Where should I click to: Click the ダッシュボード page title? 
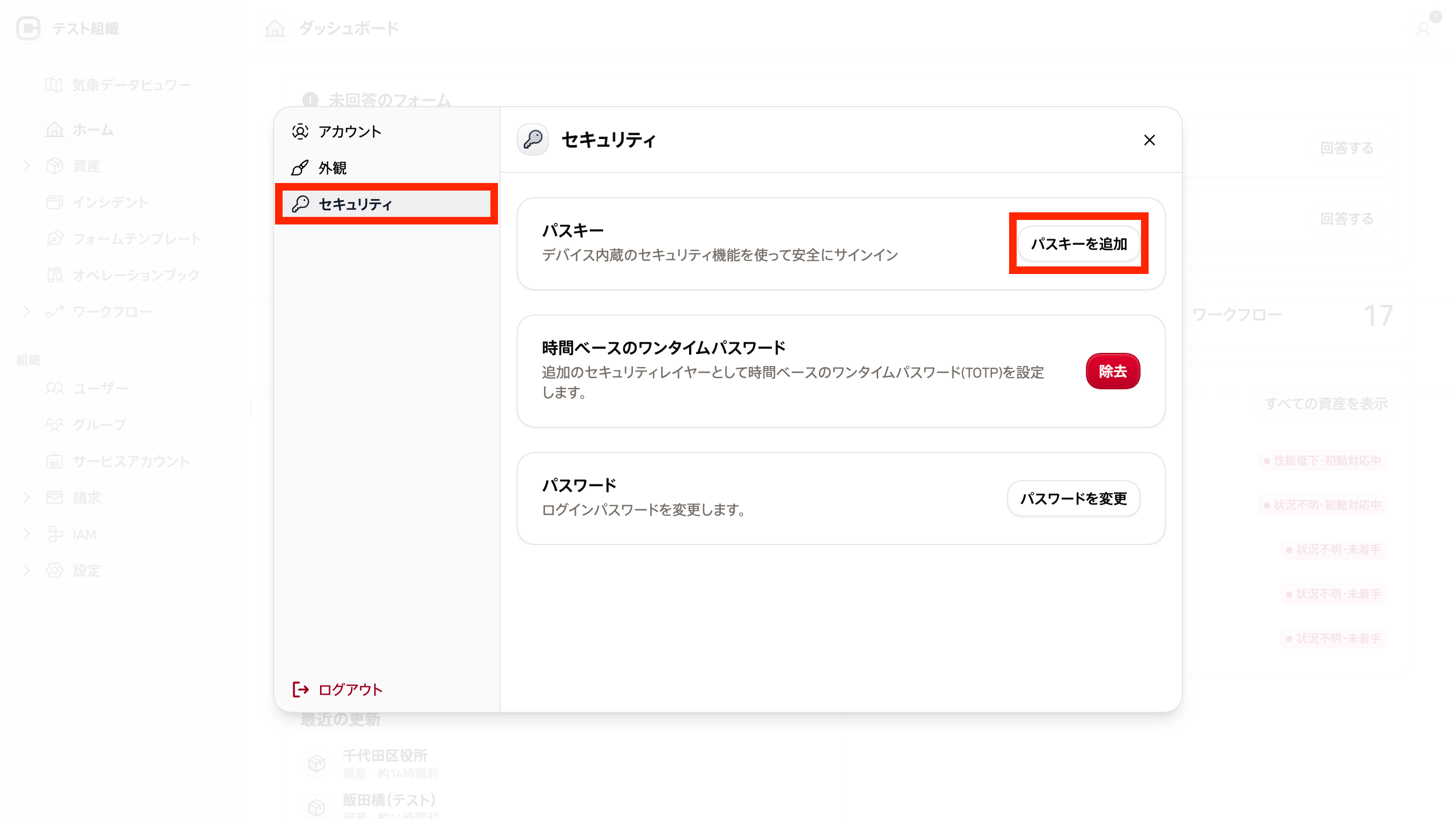point(349,28)
